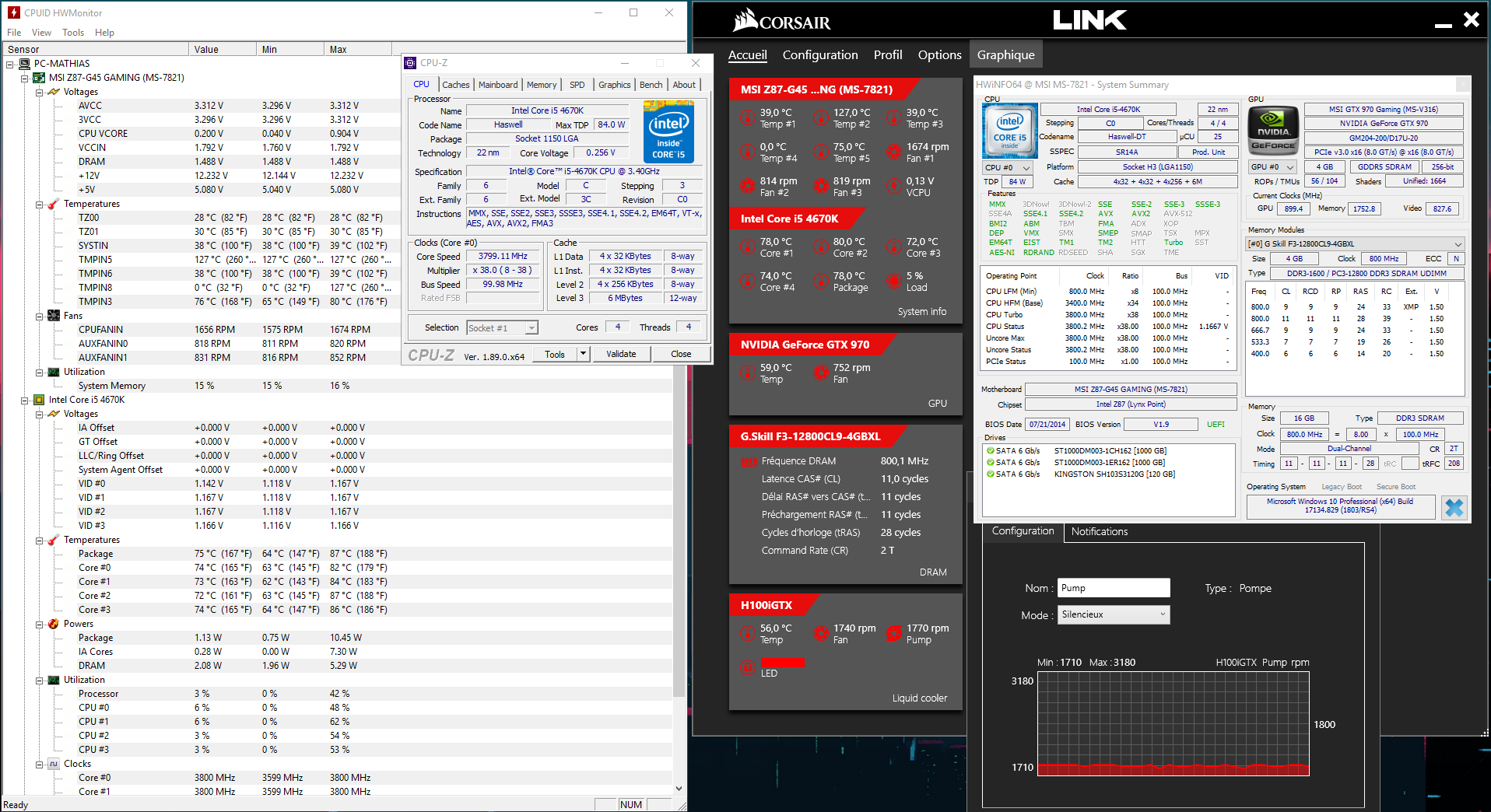This screenshot has width=1491, height=812.
Task: Open the Mode dropdown set to Silencieux
Action: (1114, 614)
